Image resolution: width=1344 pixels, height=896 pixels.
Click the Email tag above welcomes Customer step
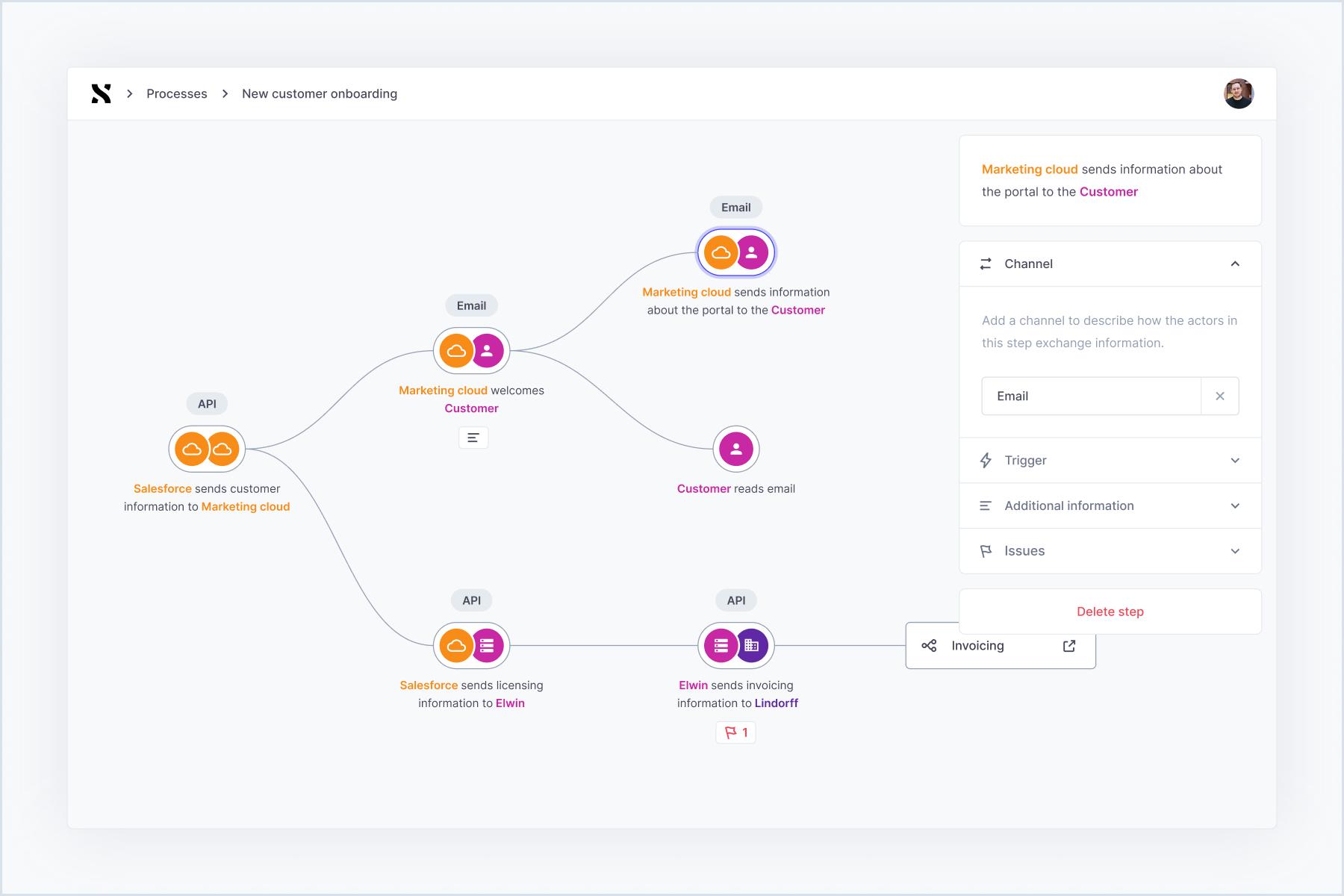(471, 305)
